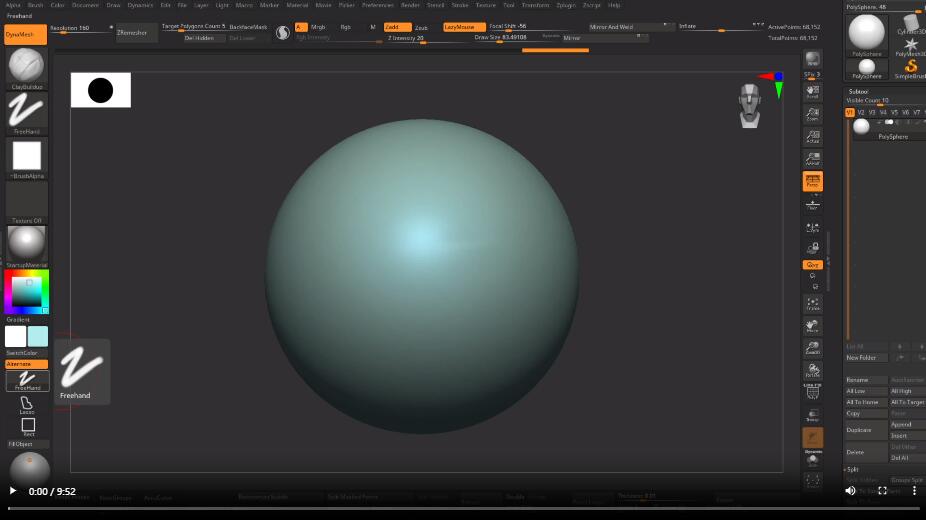Open the Zplugin menu
Screen dimensions: 926x520
tap(566, 5)
